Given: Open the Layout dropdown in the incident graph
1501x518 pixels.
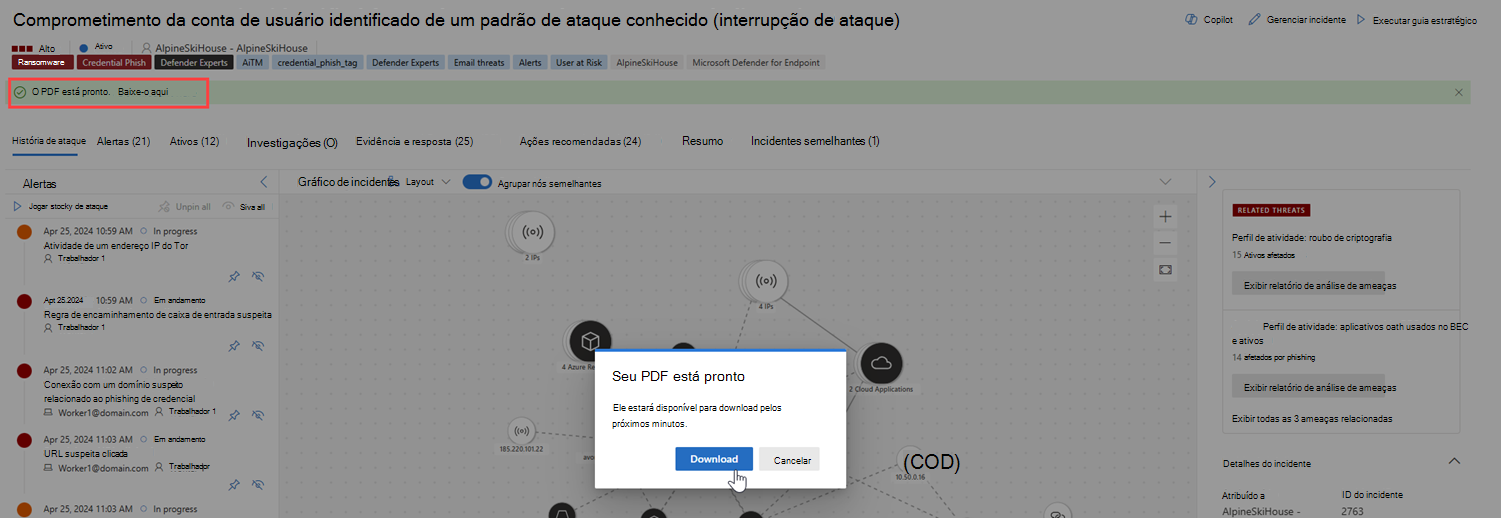Looking at the screenshot, I should (x=428, y=182).
